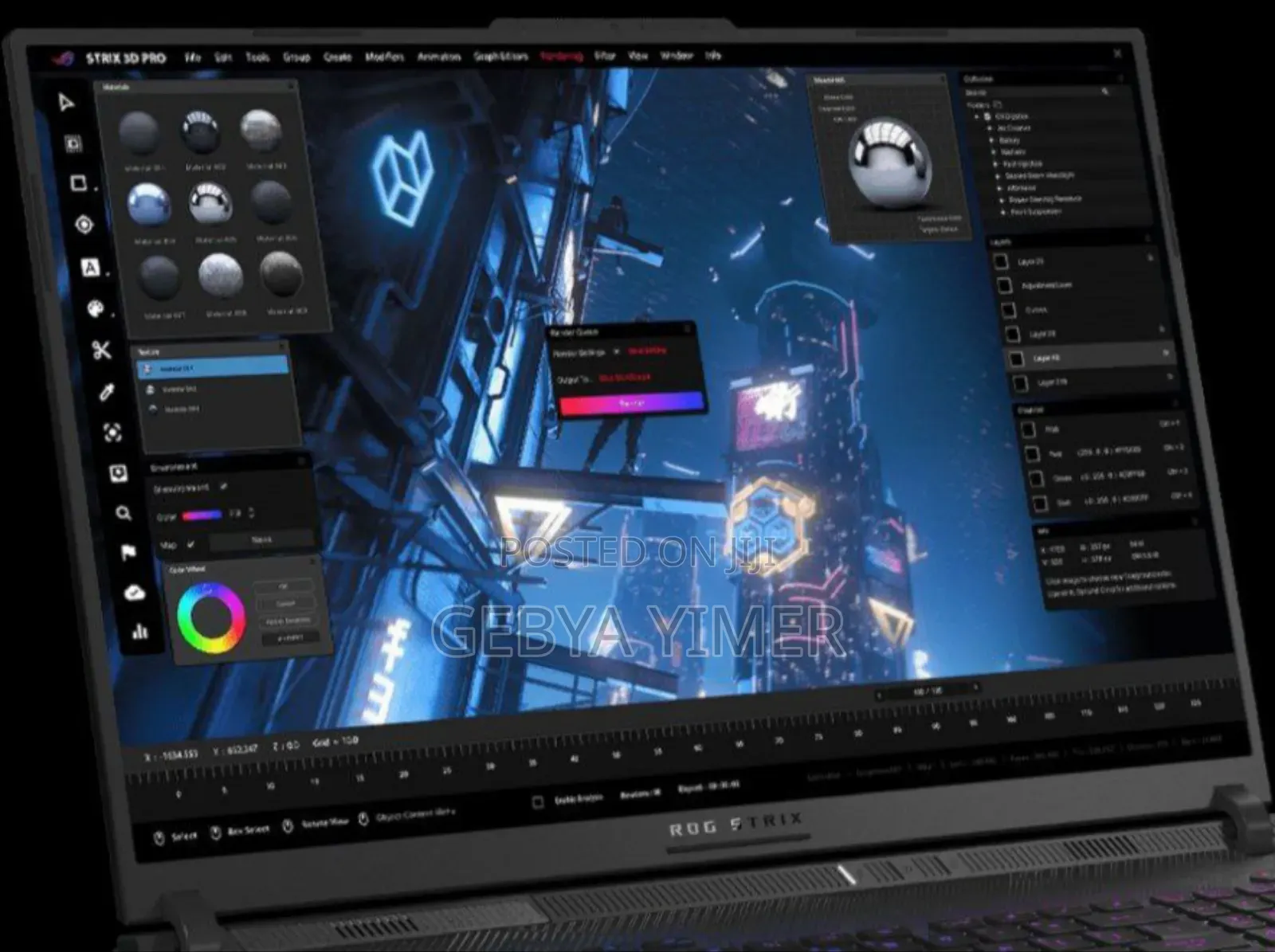Click the flag icon in toolbar
The width and height of the screenshot is (1275, 952).
point(128,552)
